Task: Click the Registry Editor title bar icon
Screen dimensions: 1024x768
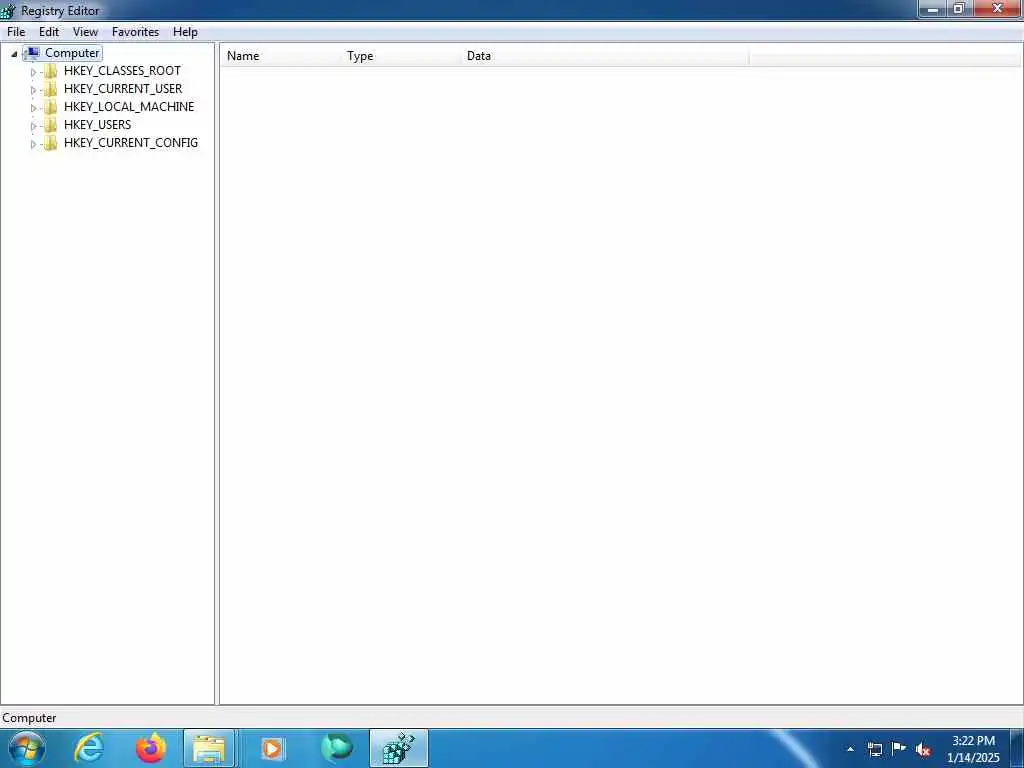Action: click(8, 10)
